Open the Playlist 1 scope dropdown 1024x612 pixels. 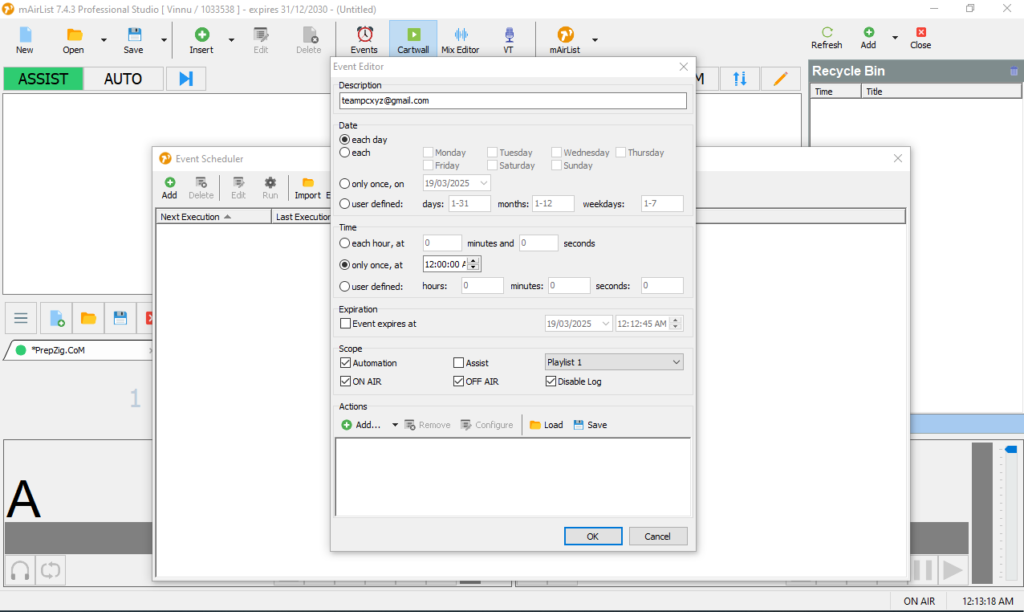(x=614, y=362)
